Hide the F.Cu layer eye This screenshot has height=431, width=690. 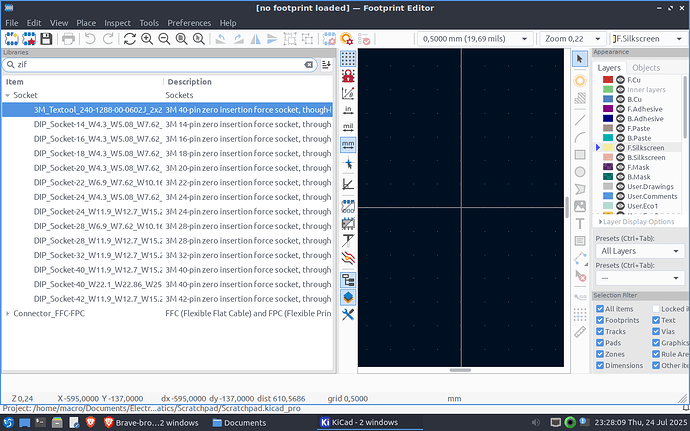(x=620, y=80)
